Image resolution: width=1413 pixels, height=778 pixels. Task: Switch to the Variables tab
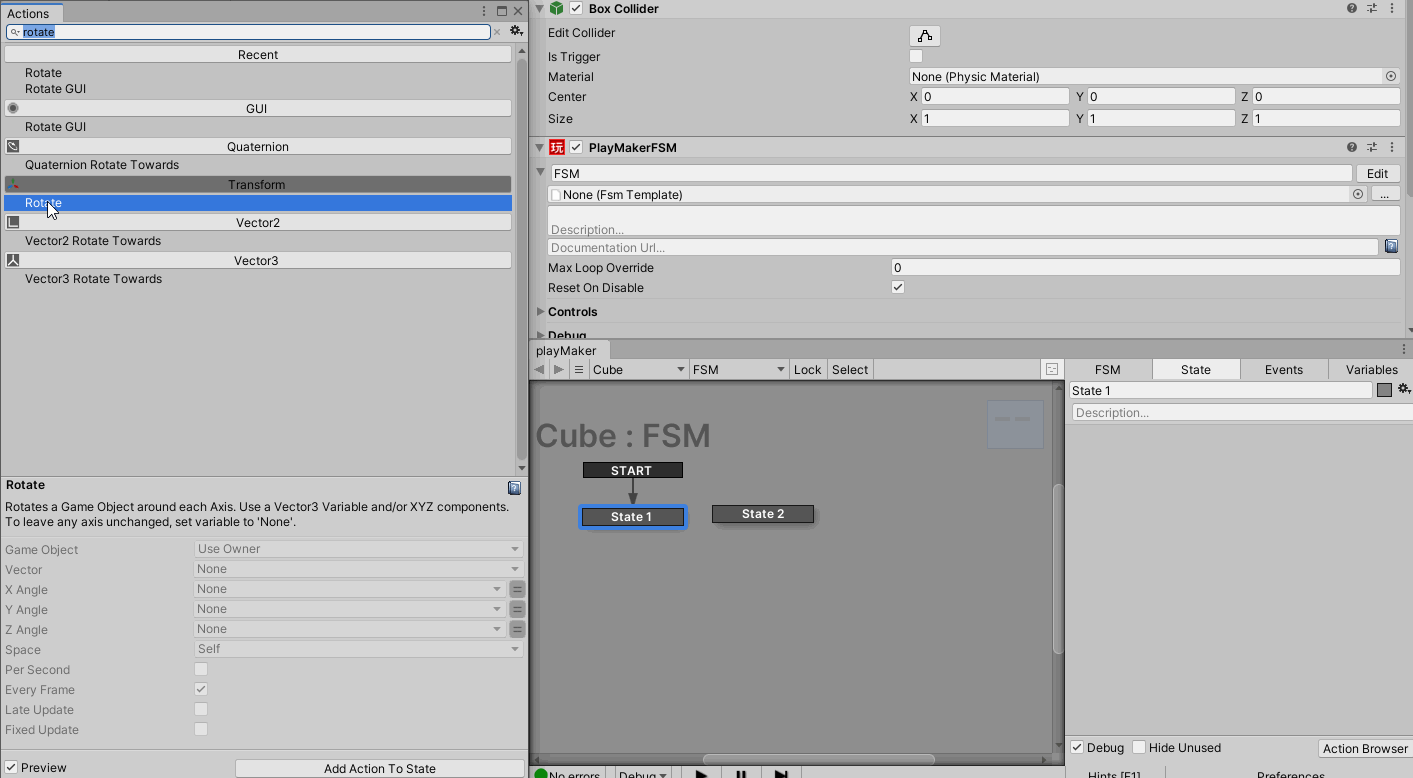(x=1371, y=369)
